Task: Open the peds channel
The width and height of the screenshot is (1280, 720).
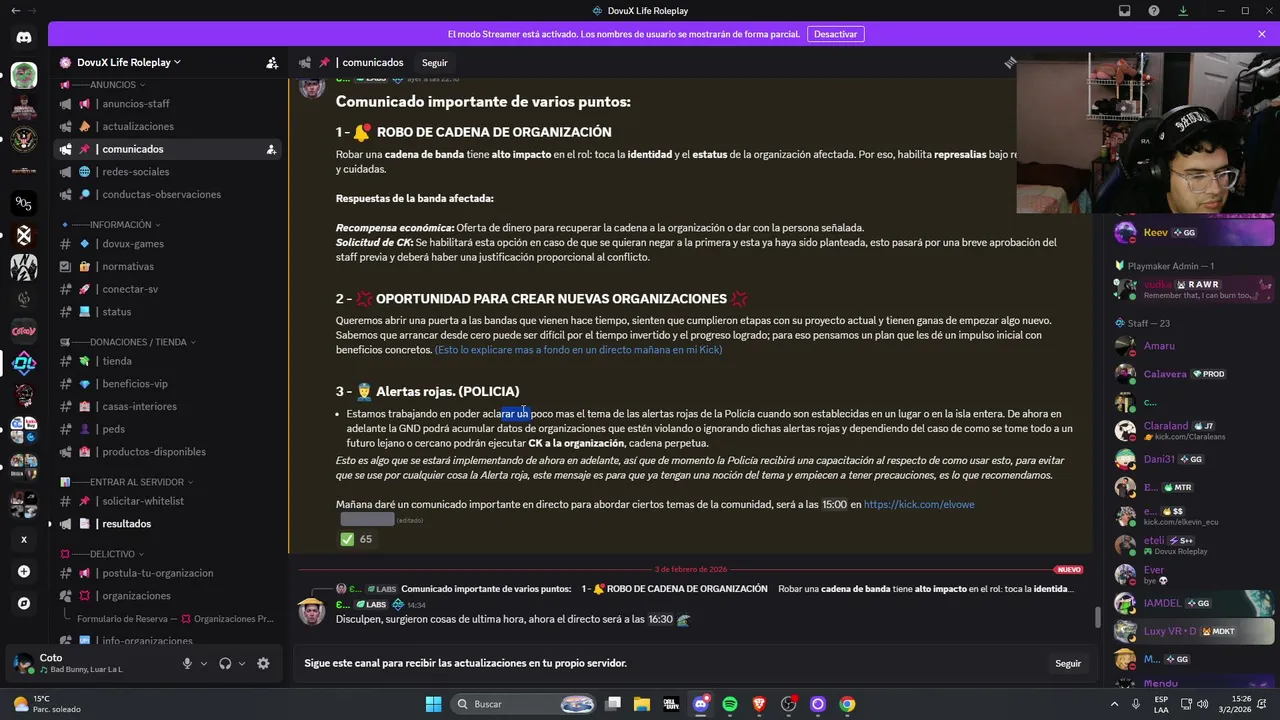Action: (167, 429)
